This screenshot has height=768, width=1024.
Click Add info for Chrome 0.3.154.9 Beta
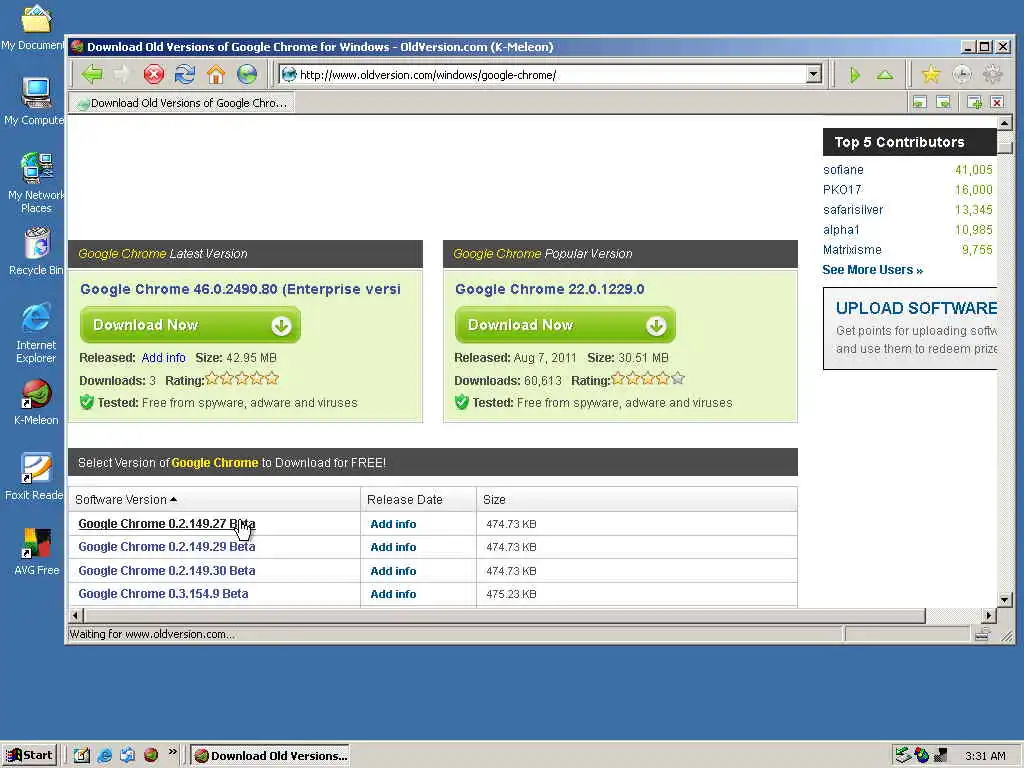point(393,594)
